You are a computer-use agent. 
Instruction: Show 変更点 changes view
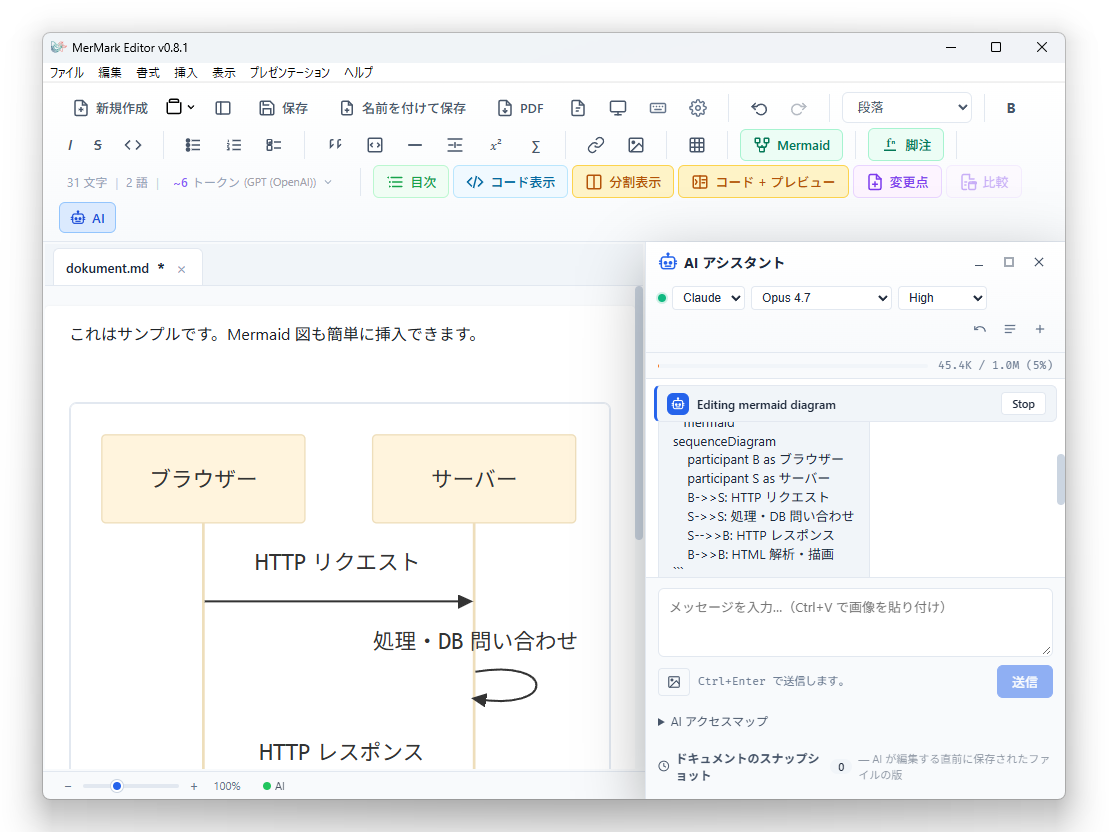point(897,182)
